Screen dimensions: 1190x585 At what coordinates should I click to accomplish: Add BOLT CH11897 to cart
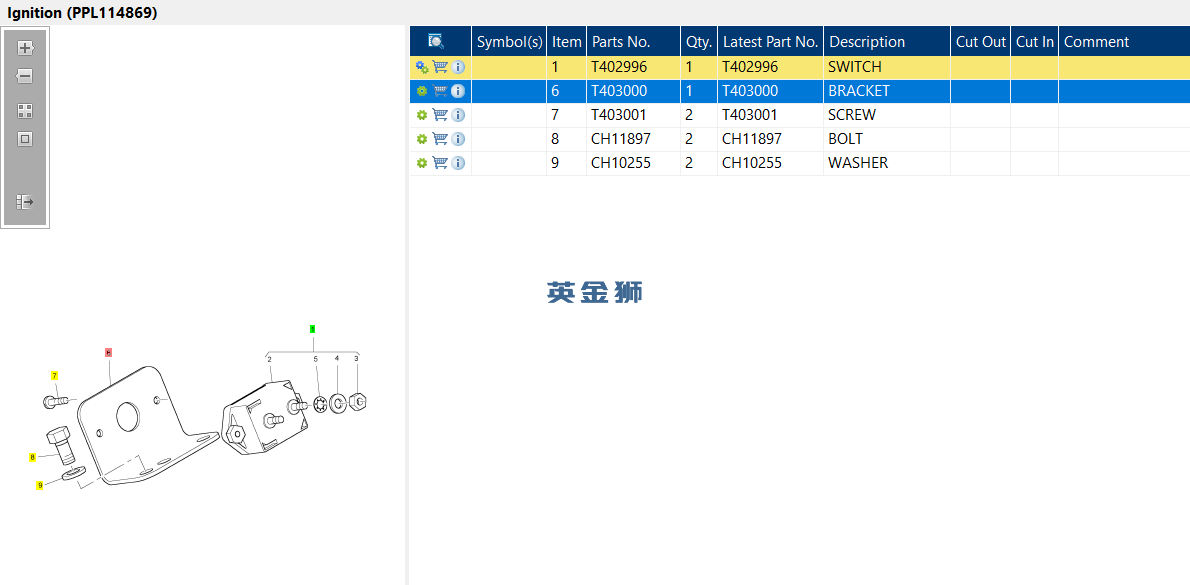coord(440,139)
